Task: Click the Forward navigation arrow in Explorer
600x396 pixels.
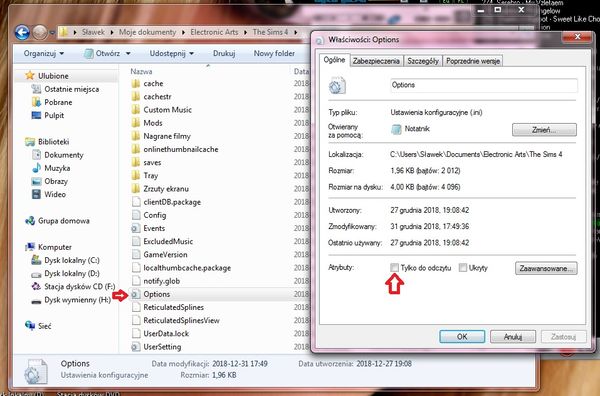Action: click(x=40, y=33)
